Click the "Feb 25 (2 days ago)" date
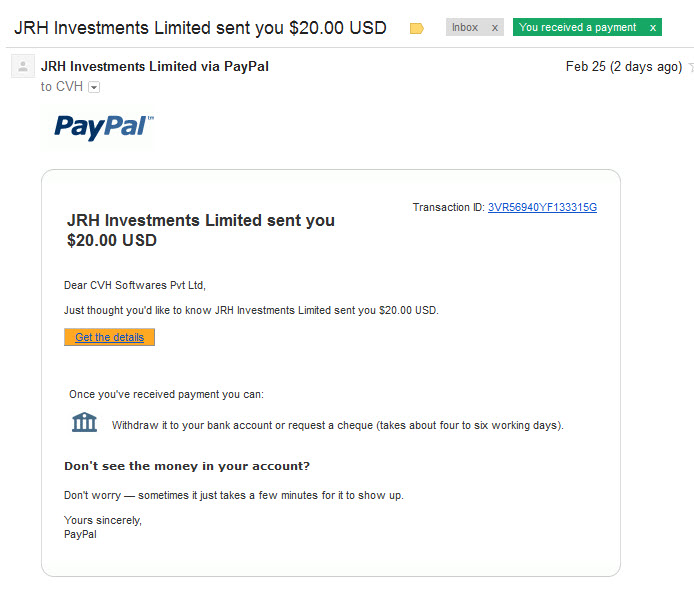The image size is (694, 599). click(x=624, y=66)
